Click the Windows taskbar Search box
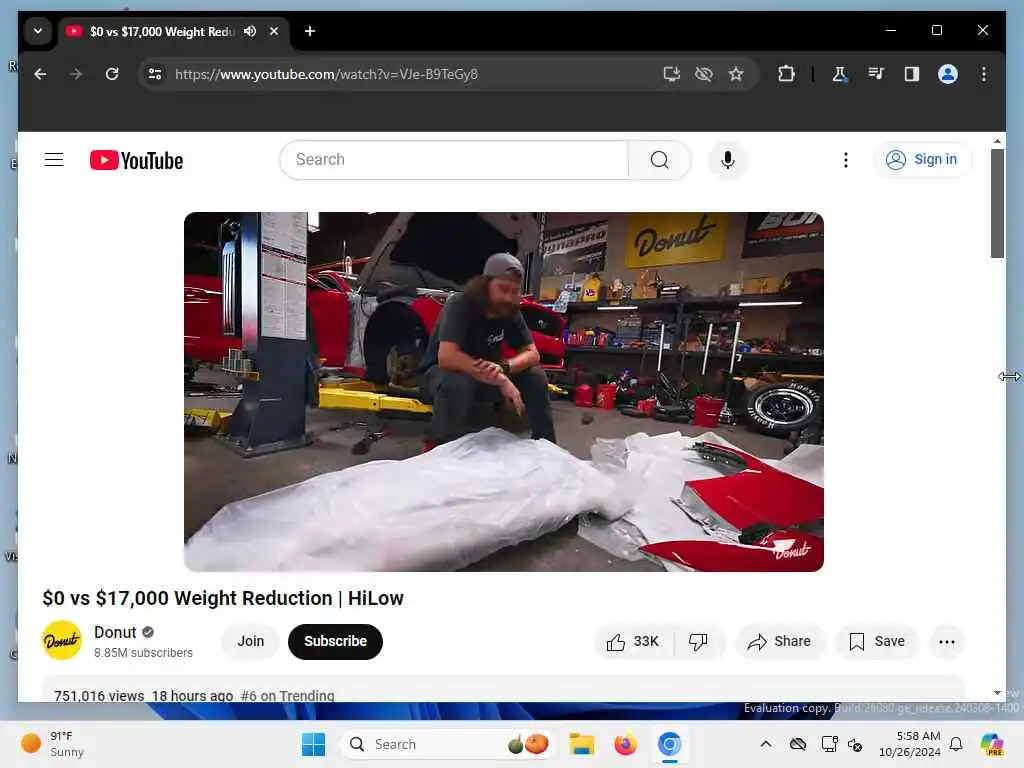 [447, 744]
